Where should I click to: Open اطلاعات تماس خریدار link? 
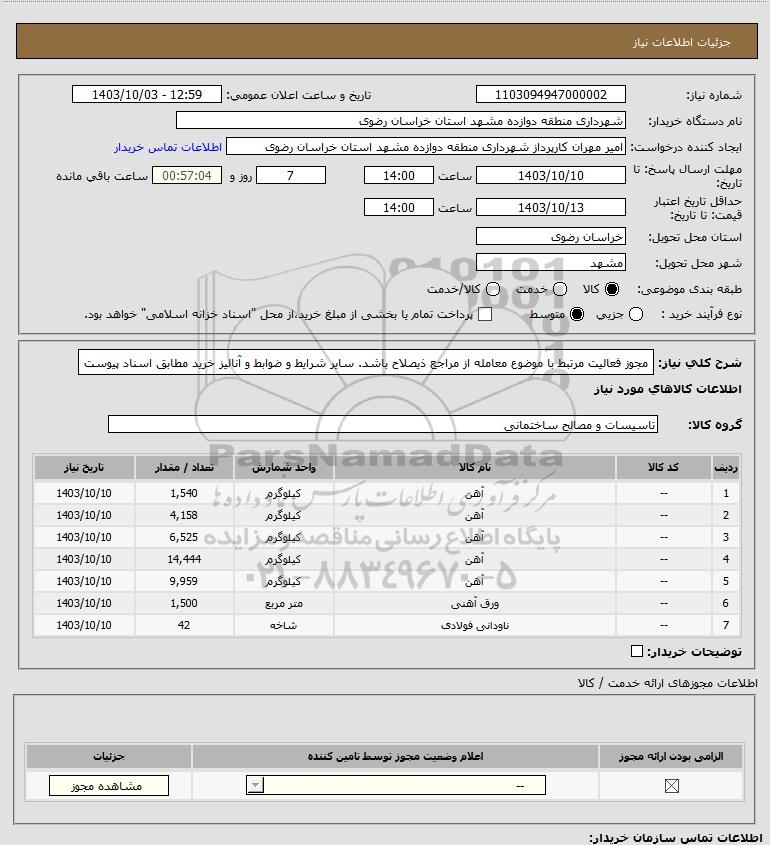pos(168,147)
